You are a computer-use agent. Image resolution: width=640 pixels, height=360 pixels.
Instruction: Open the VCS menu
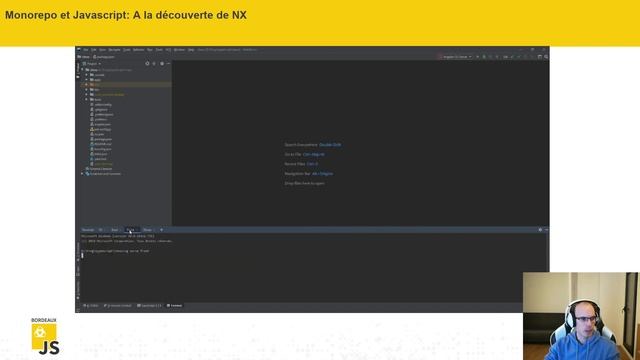(168, 50)
